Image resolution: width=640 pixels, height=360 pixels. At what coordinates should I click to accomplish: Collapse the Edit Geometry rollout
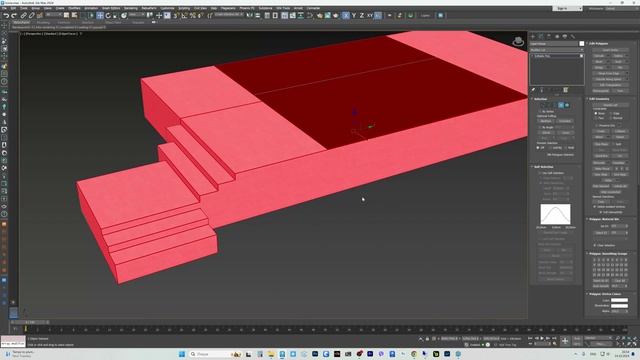(599, 99)
